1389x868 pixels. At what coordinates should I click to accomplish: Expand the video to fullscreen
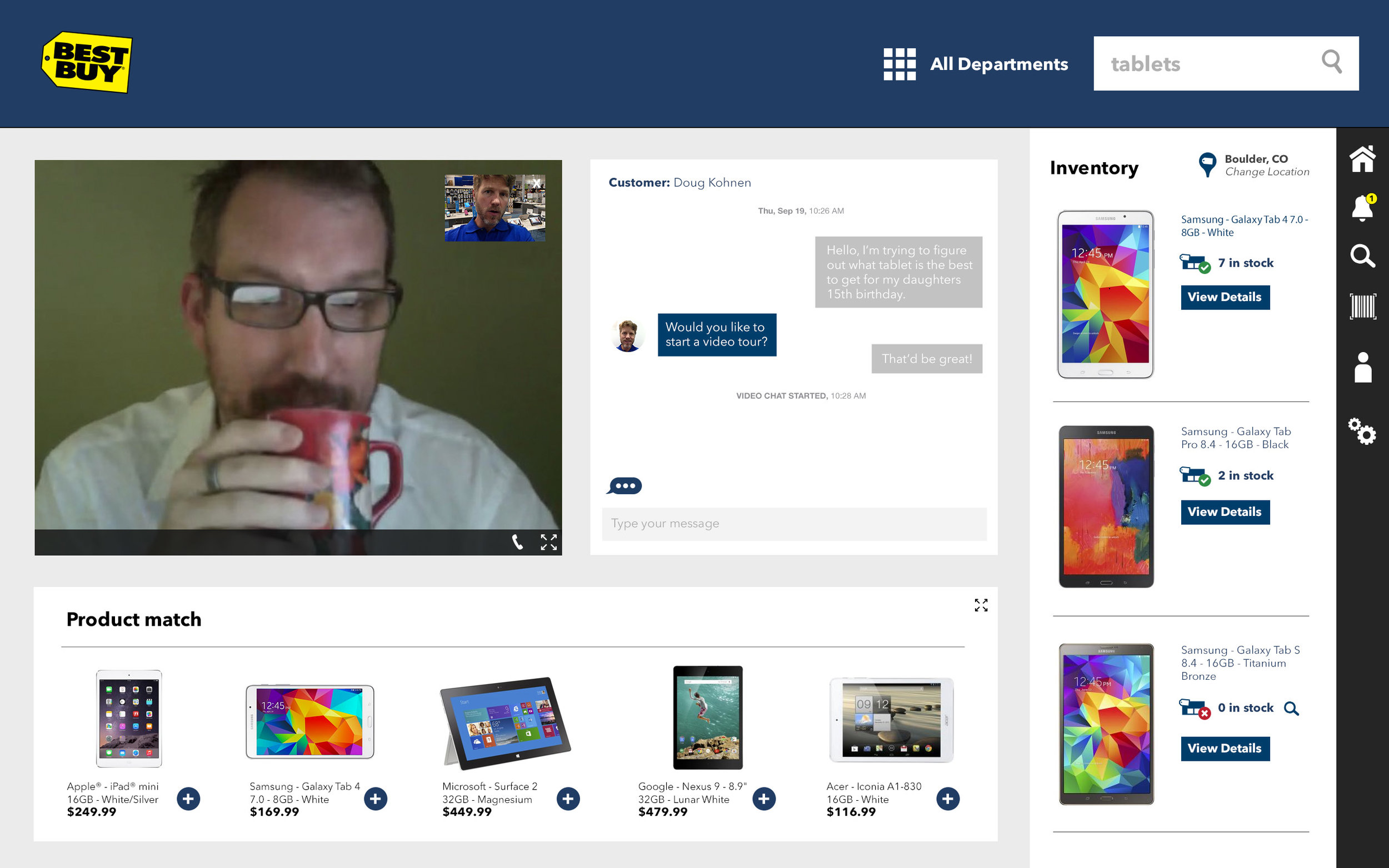tap(548, 542)
